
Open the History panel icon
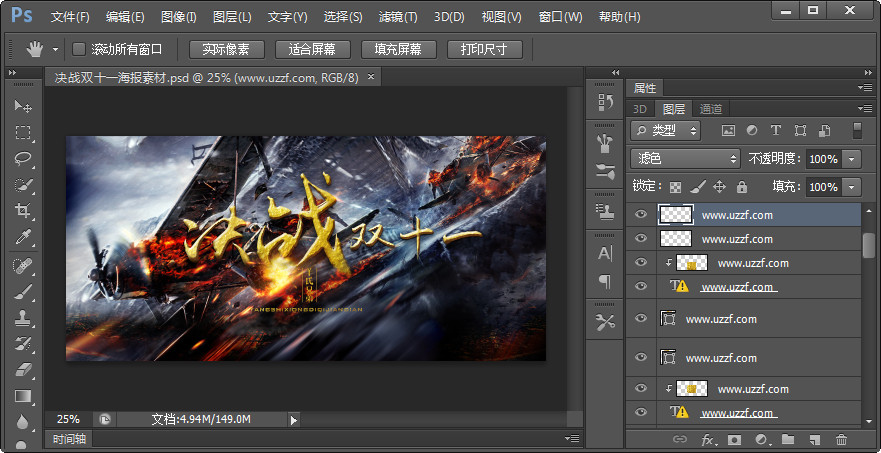(x=606, y=102)
